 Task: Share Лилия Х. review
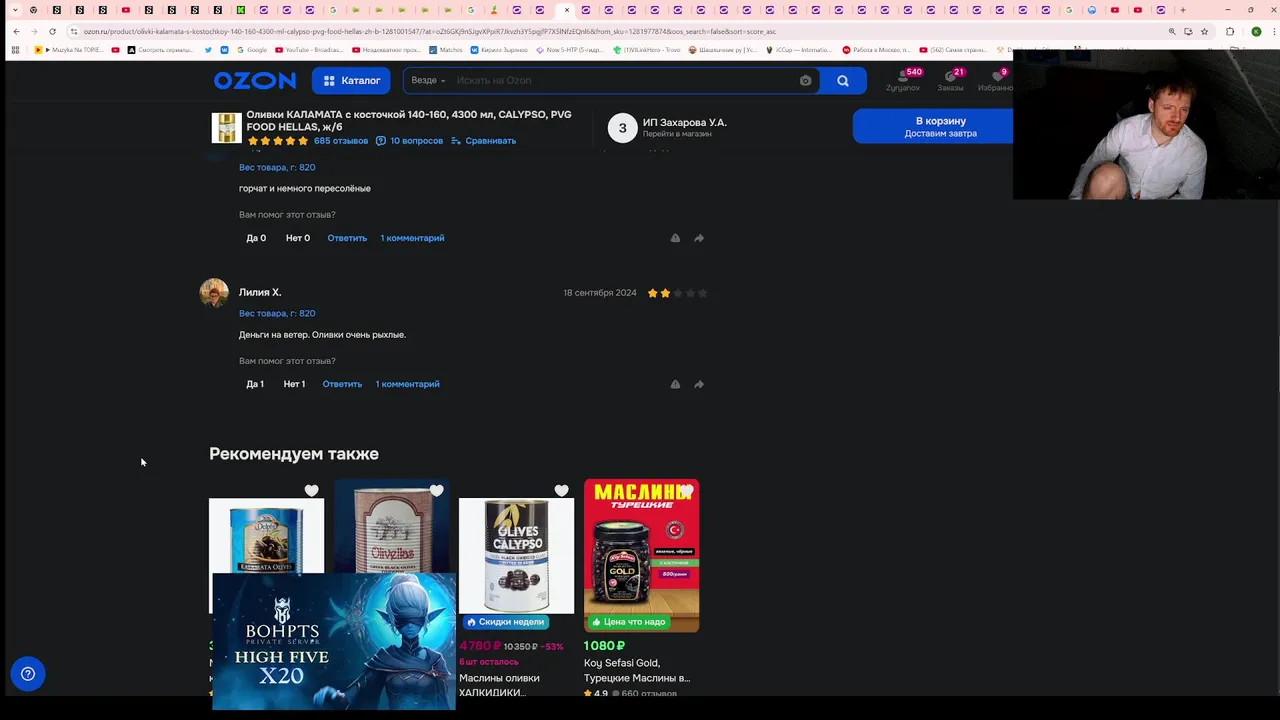click(x=699, y=384)
